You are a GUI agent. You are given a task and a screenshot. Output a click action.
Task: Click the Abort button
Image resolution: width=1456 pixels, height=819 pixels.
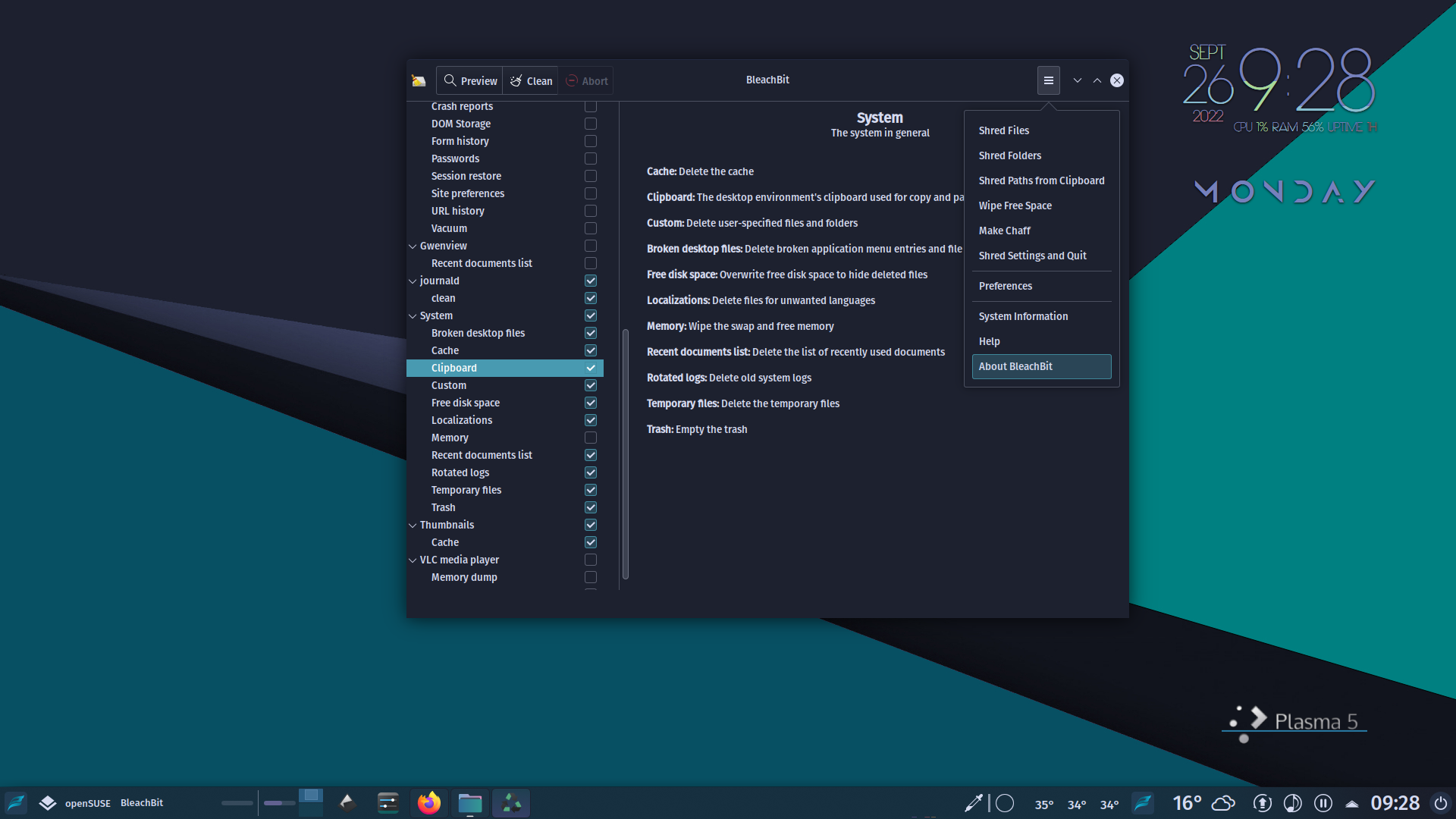pos(586,80)
